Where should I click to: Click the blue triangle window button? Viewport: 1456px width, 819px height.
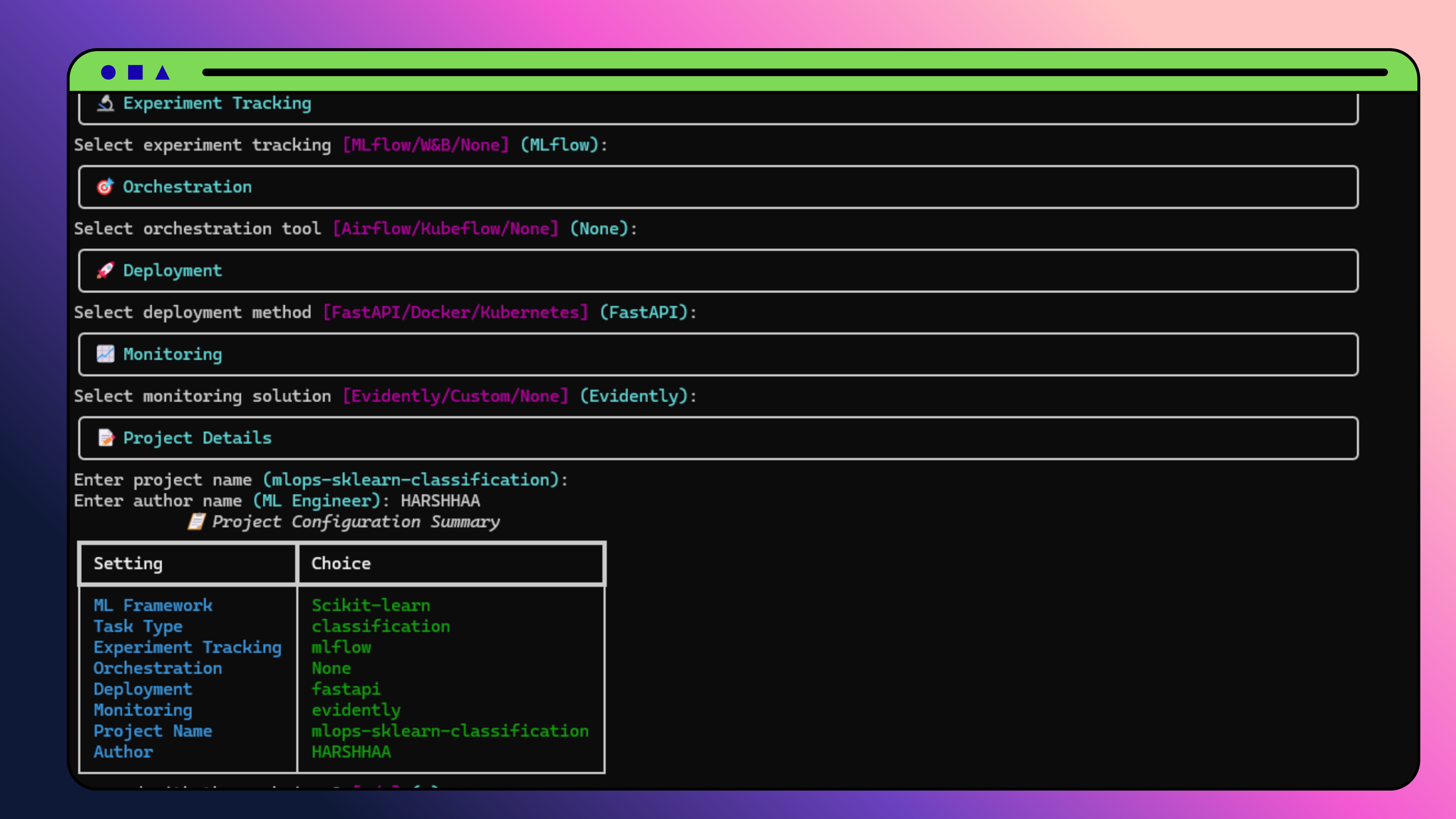[x=162, y=73]
